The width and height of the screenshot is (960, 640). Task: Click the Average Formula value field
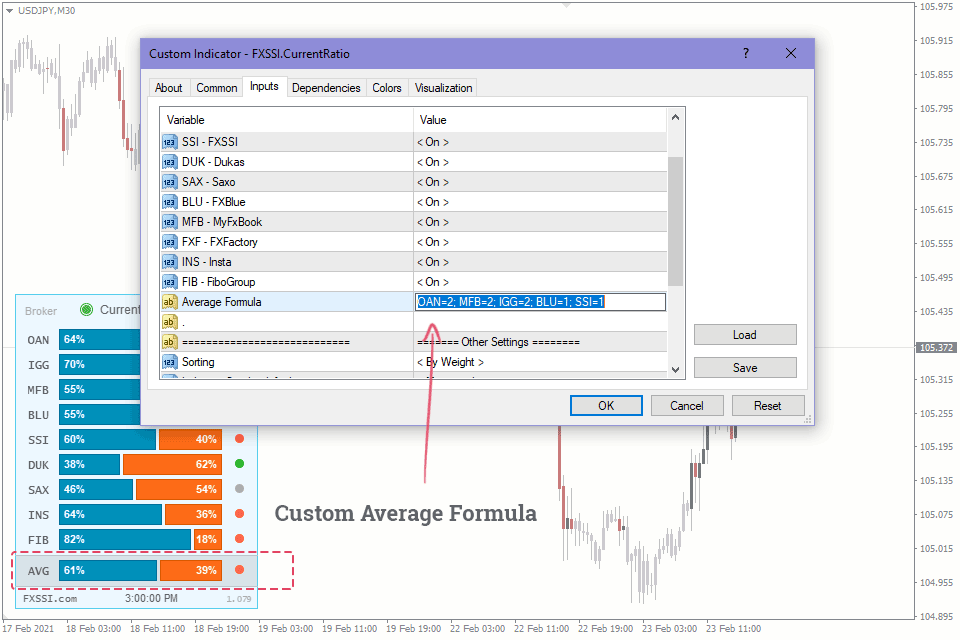tap(541, 302)
